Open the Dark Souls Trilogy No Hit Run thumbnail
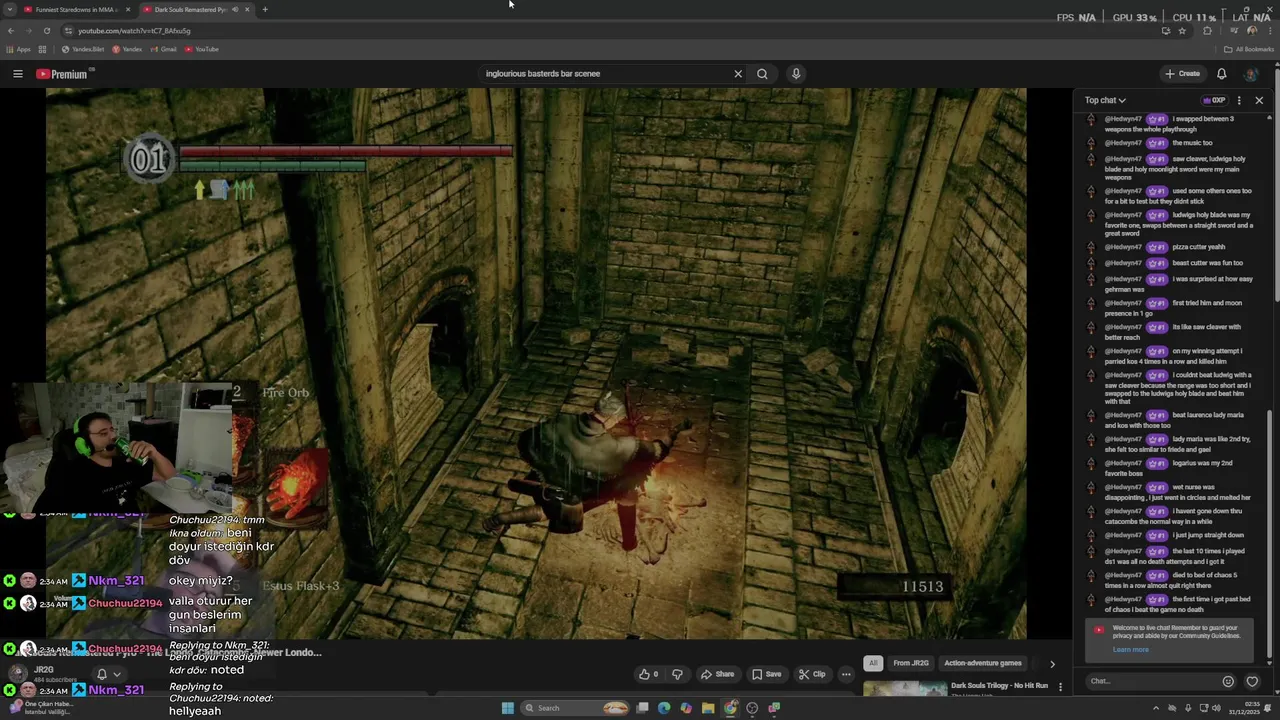The image size is (1280, 720). point(904,688)
